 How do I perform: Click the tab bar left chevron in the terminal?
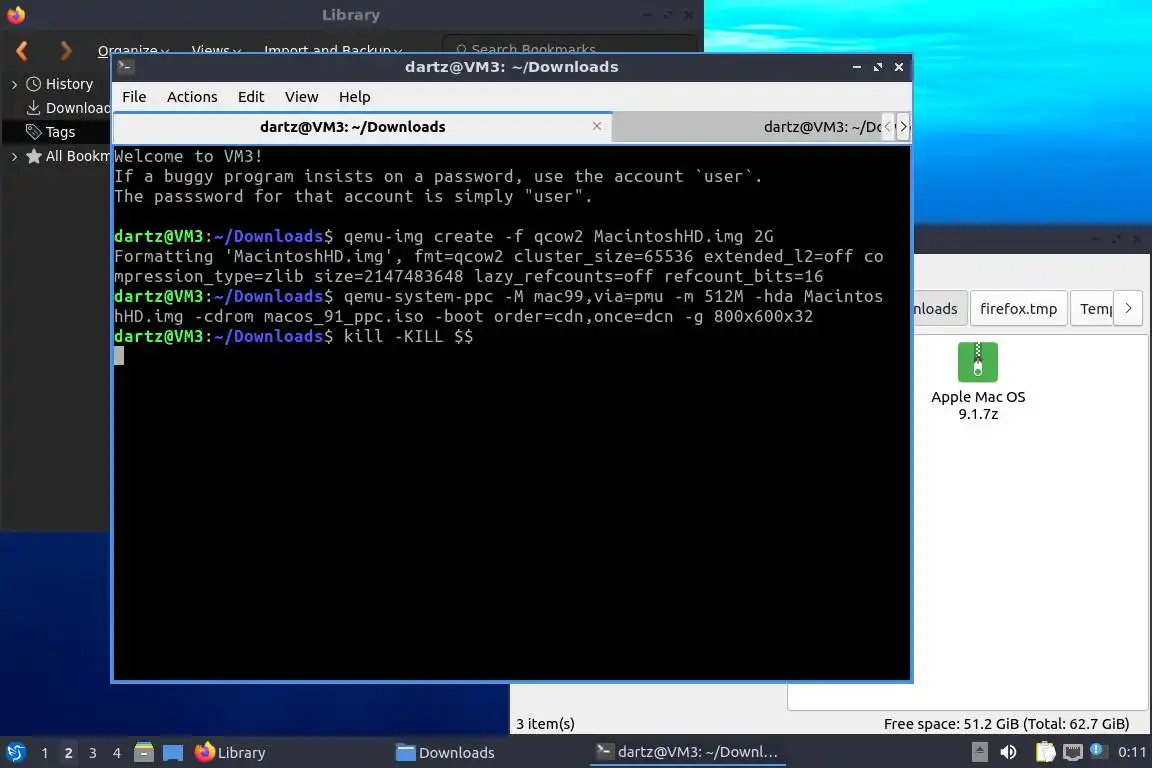tap(888, 126)
